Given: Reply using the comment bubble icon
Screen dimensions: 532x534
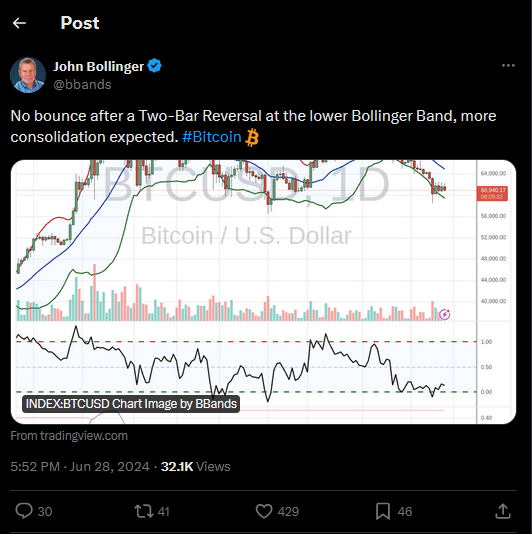Looking at the screenshot, I should (24, 511).
